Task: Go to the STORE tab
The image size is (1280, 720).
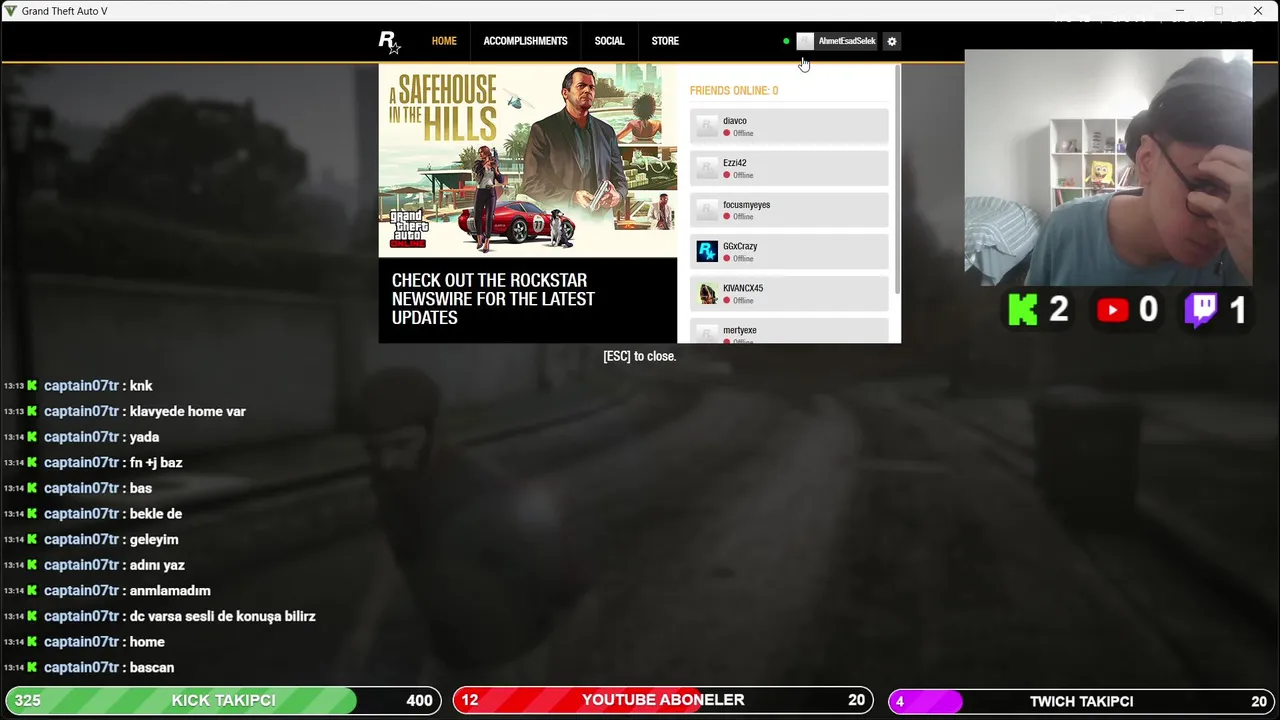Action: click(x=665, y=41)
